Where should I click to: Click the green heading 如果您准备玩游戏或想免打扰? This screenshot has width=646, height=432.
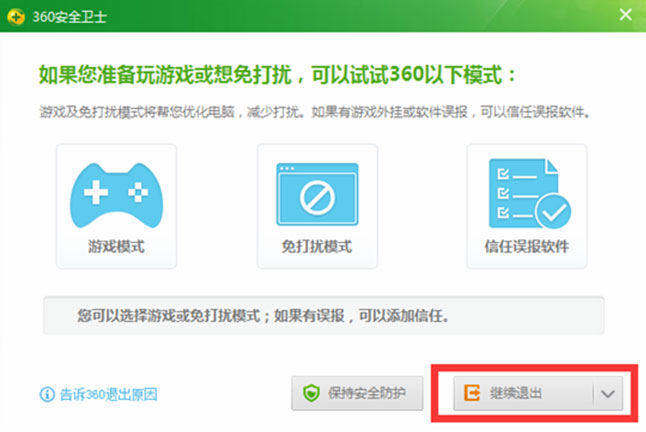[x=277, y=75]
